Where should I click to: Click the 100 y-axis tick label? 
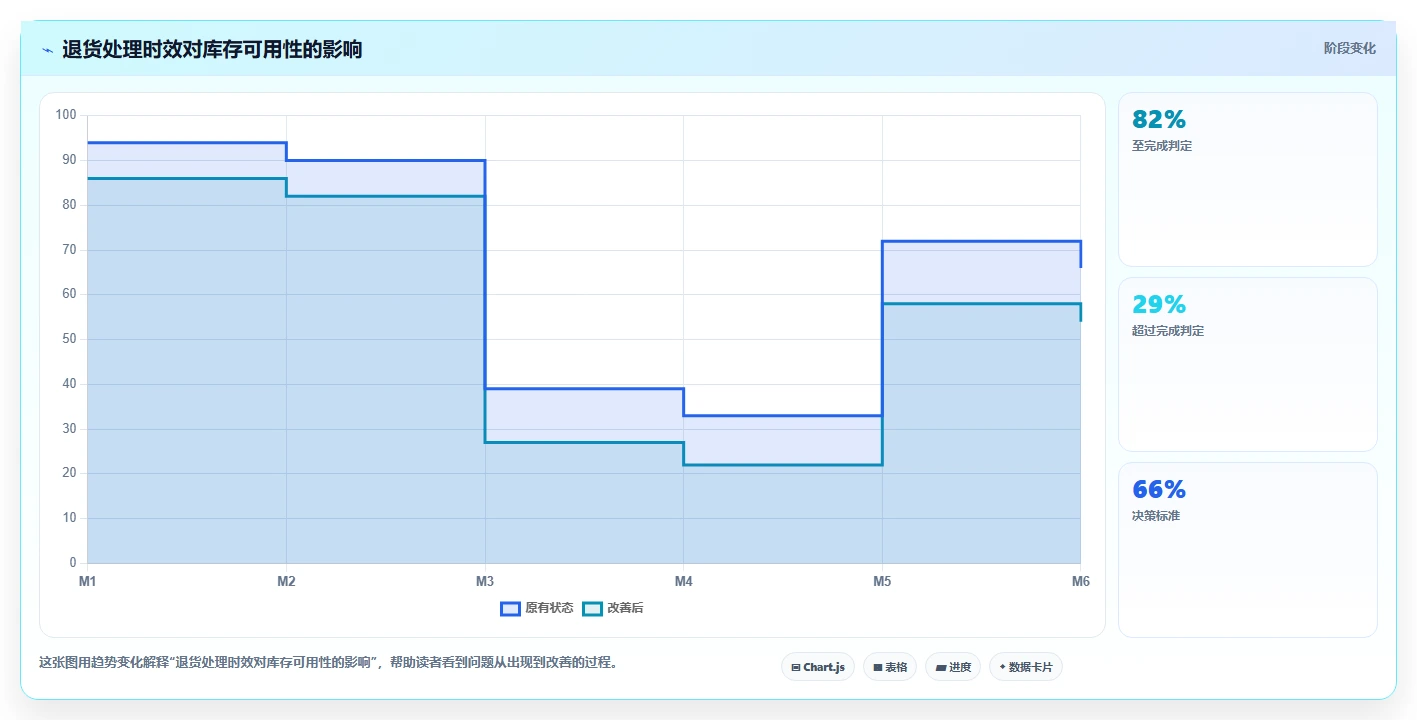pyautogui.click(x=66, y=115)
